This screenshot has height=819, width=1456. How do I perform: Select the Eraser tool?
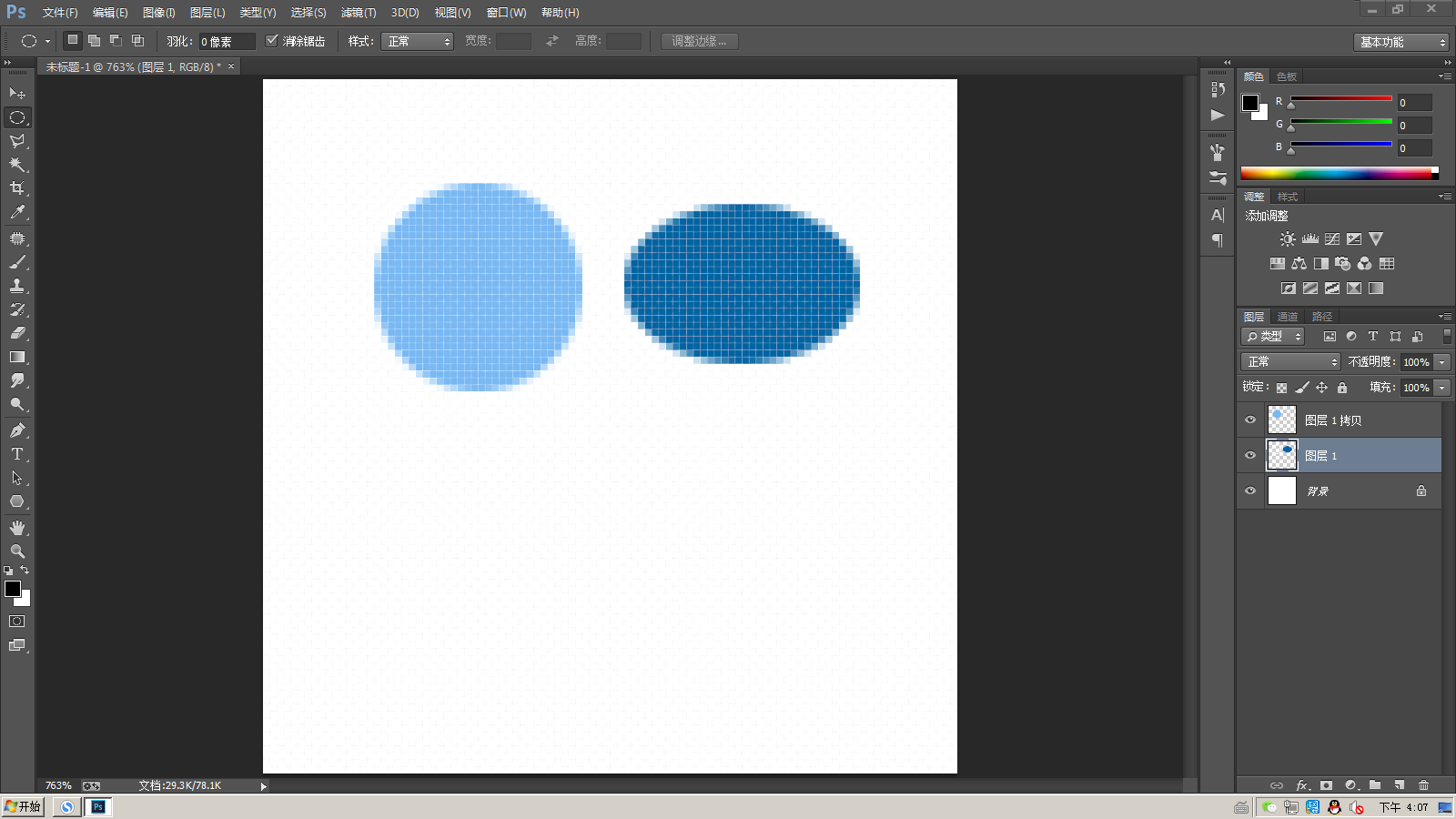click(x=17, y=333)
